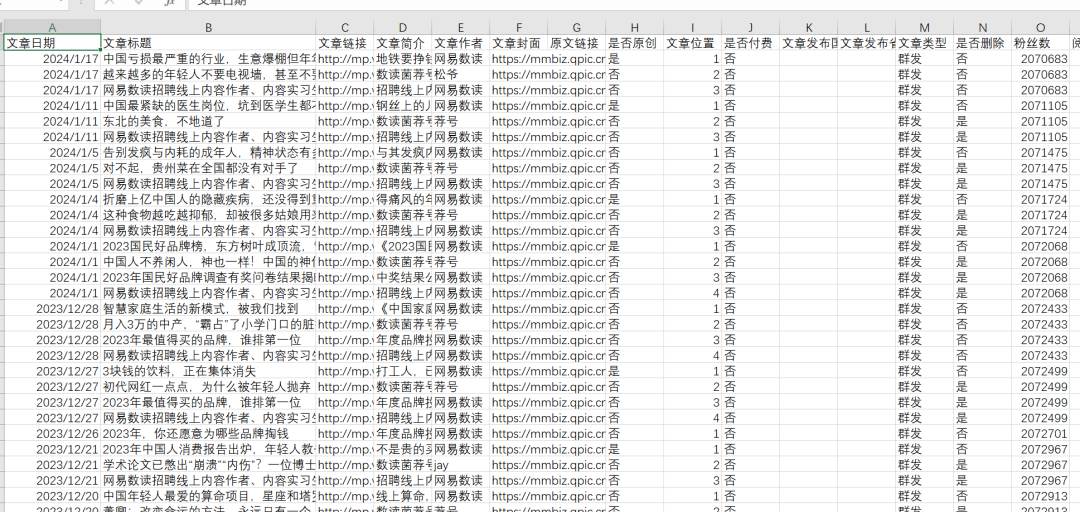Select column E header
The width and height of the screenshot is (1080, 512).
[461, 28]
